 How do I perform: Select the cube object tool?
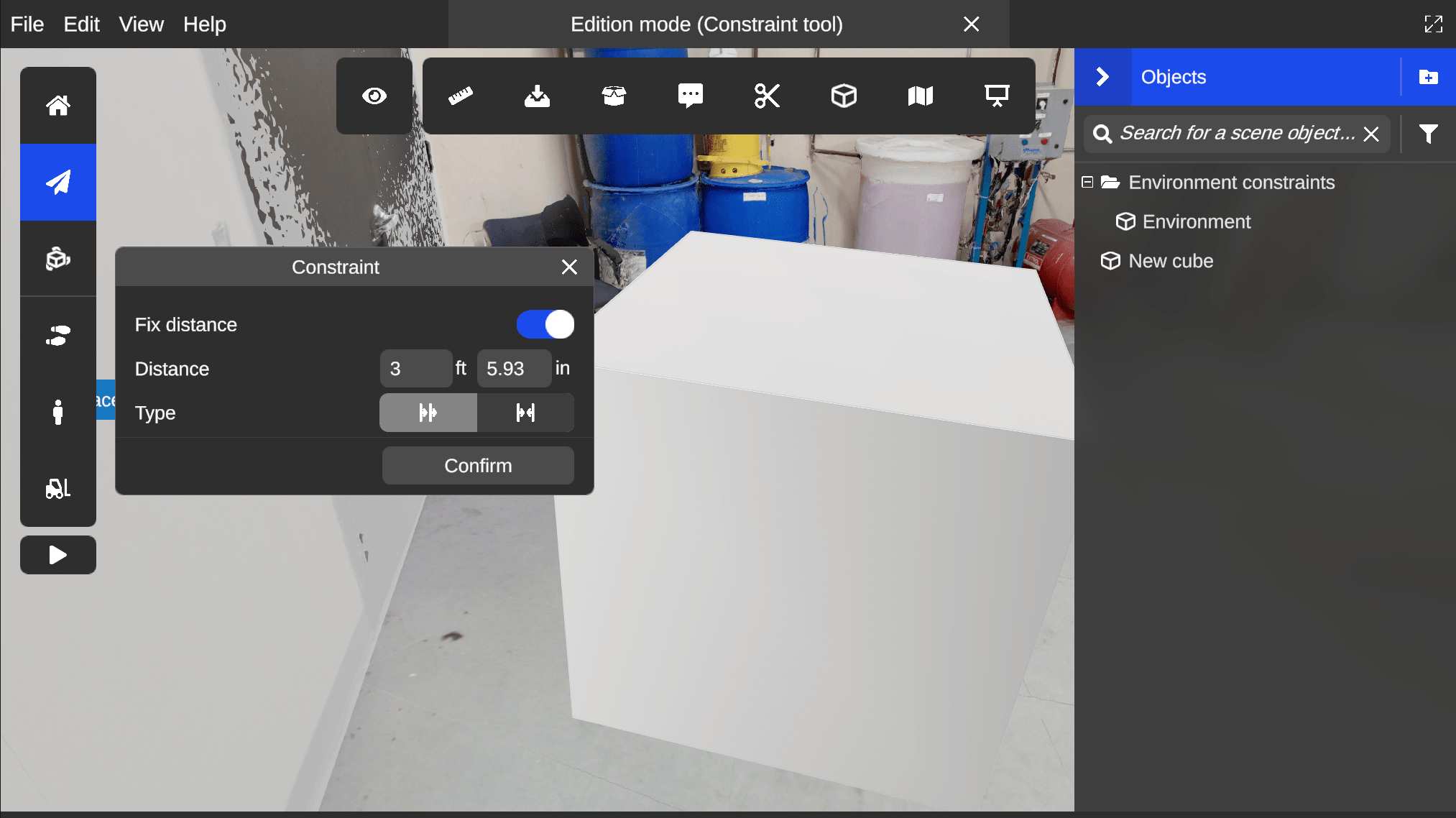(x=844, y=96)
